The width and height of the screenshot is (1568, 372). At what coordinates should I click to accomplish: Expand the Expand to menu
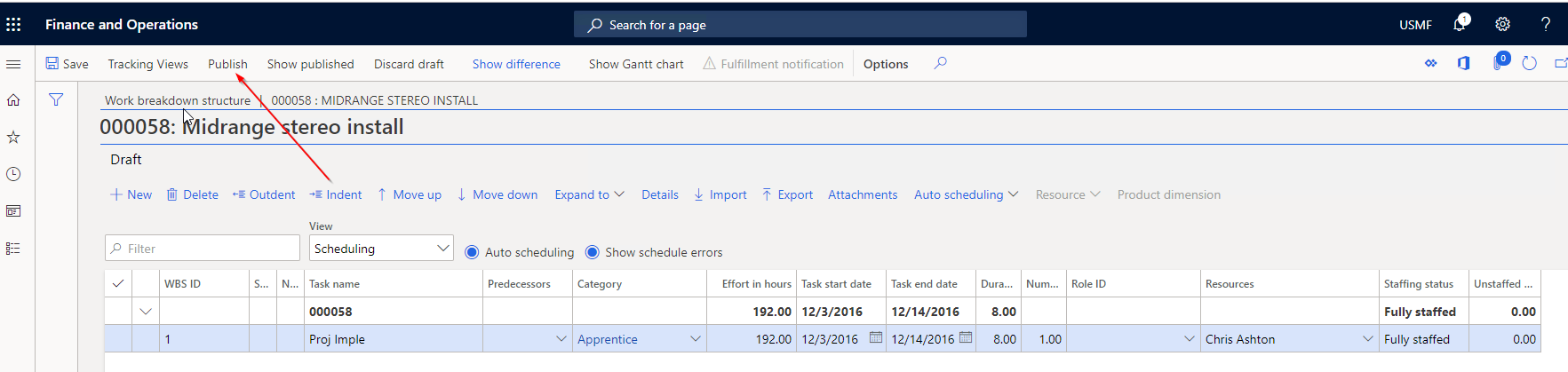click(x=590, y=194)
